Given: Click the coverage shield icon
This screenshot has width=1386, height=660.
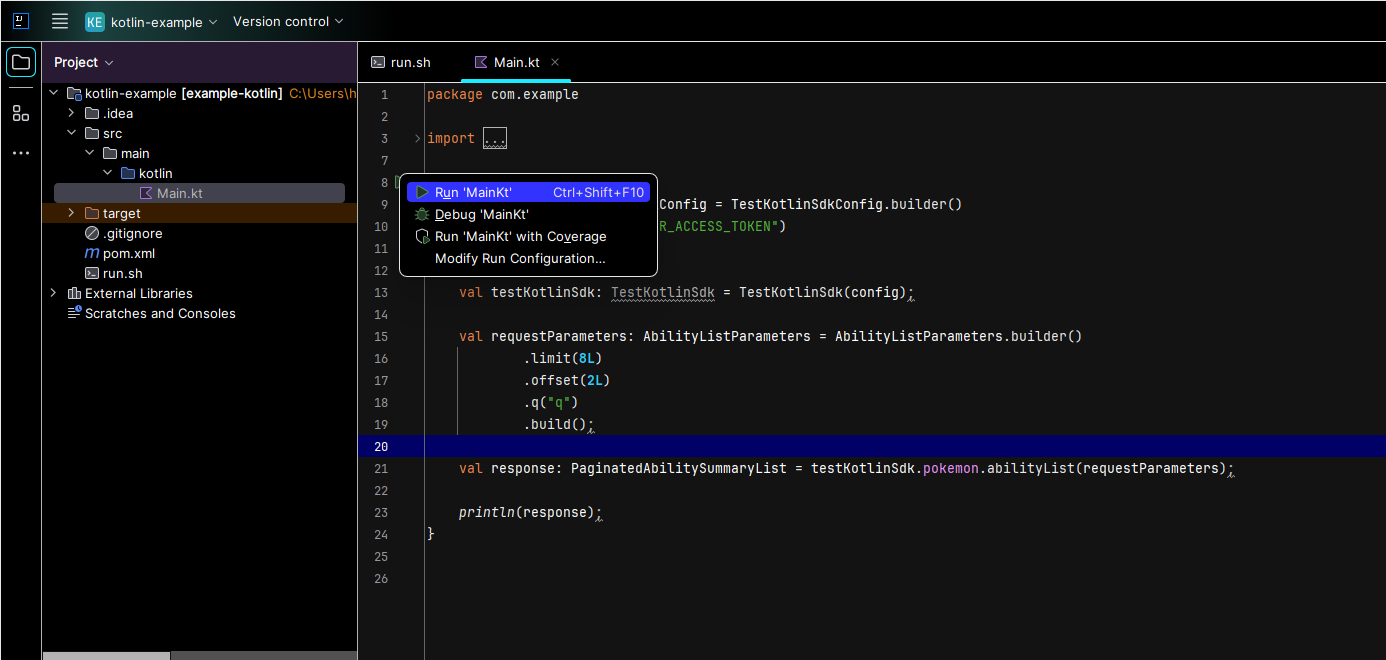Looking at the screenshot, I should (x=423, y=236).
